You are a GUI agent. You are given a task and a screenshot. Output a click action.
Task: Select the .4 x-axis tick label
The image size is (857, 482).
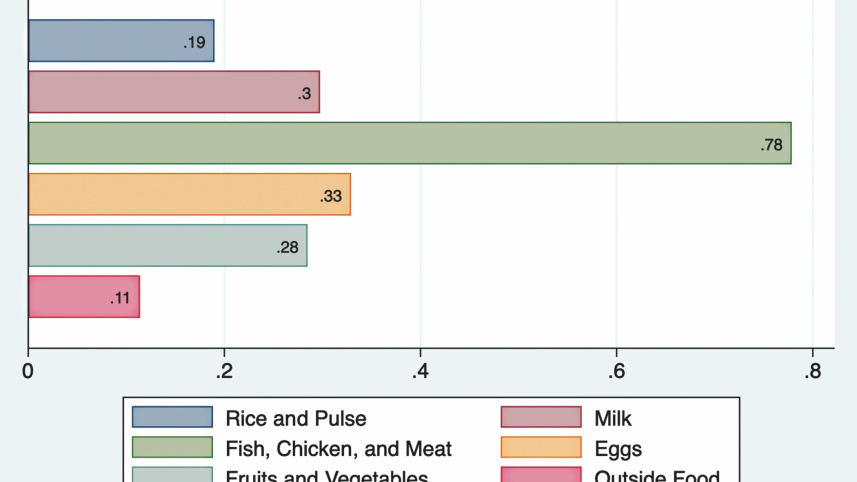tap(420, 370)
